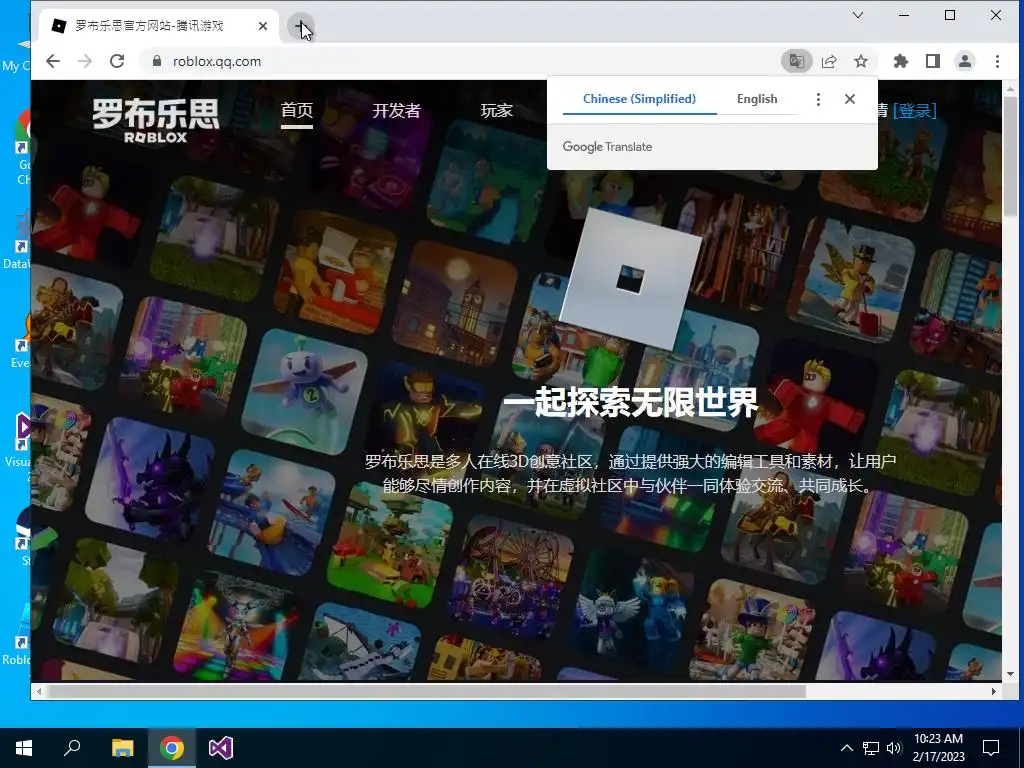Image resolution: width=1024 pixels, height=768 pixels.
Task: Click the horizontal scrollbar thumb
Action: (428, 691)
